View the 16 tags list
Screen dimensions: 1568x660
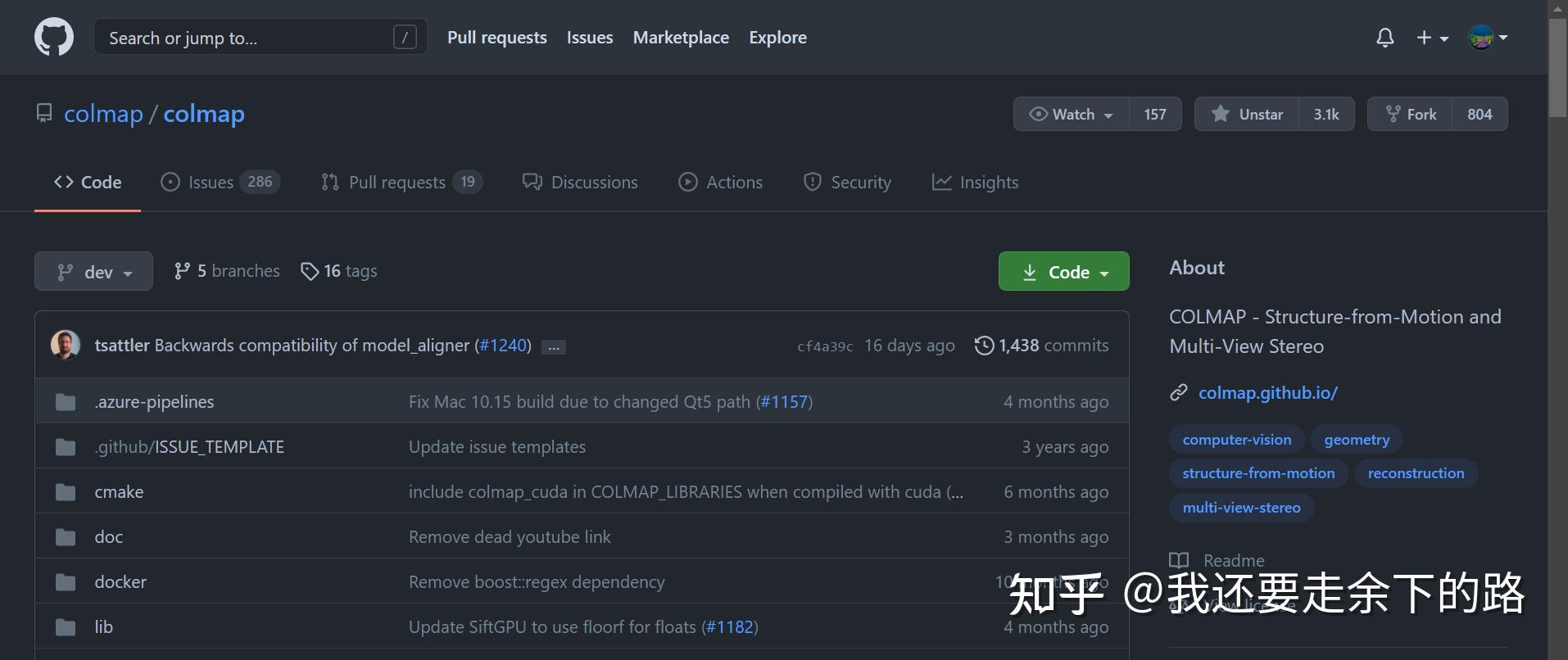click(x=339, y=271)
